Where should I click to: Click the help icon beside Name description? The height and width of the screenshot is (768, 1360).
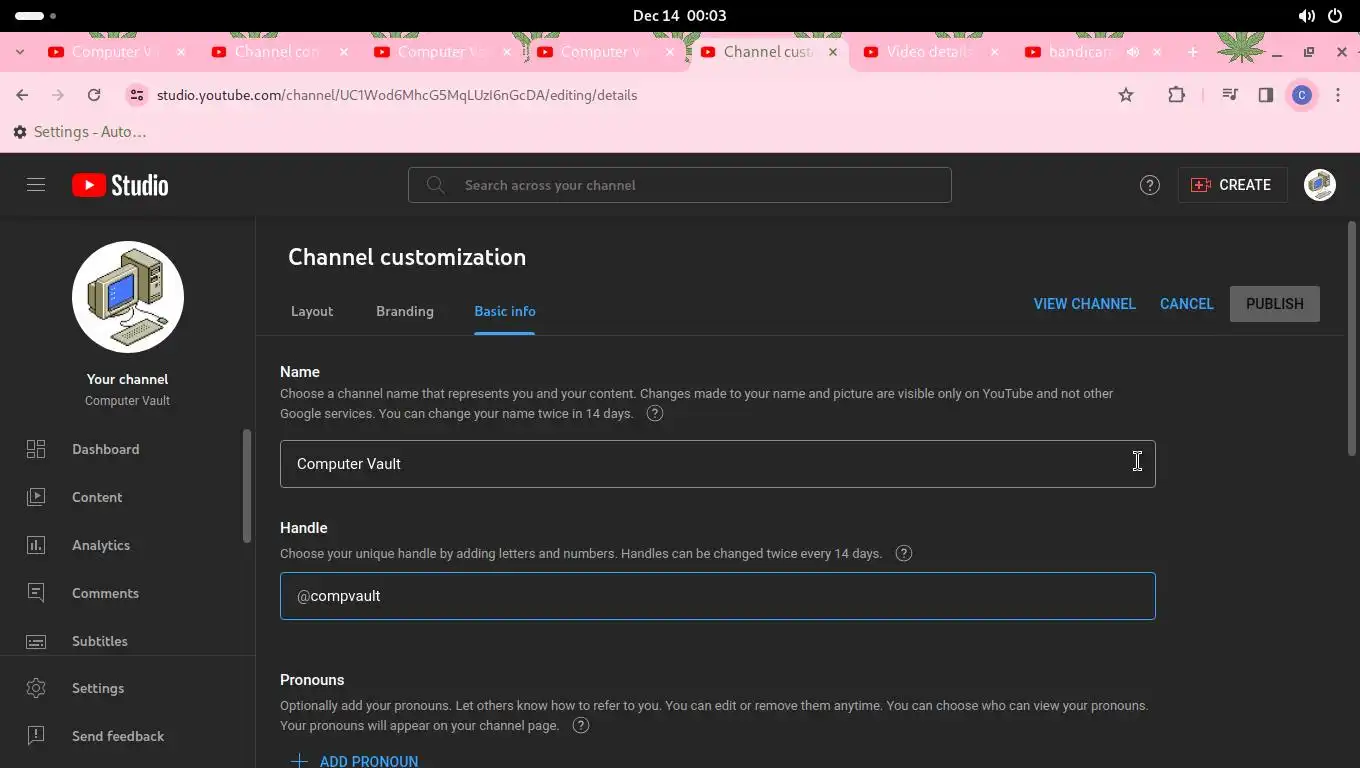pos(655,413)
